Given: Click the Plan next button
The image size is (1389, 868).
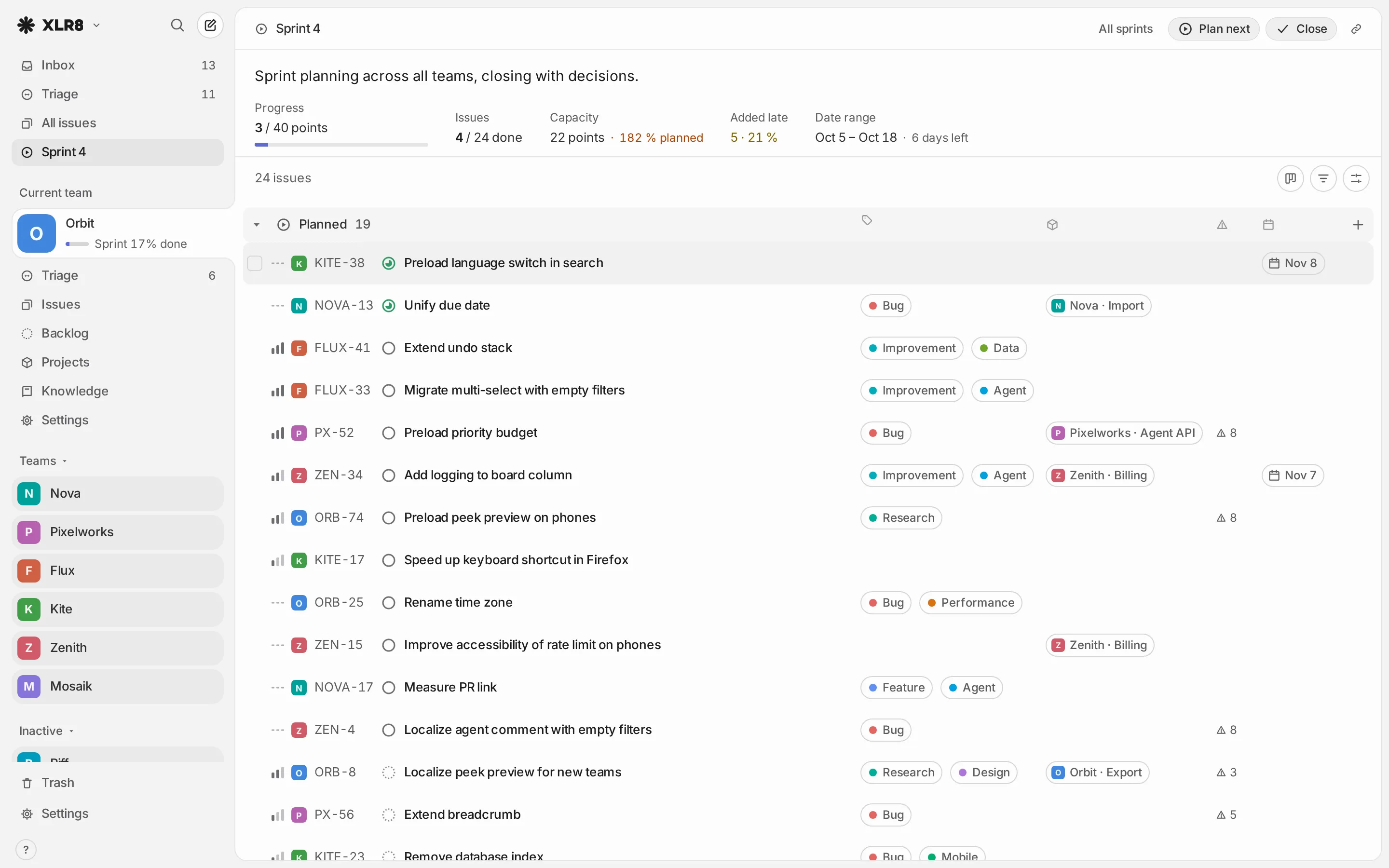Looking at the screenshot, I should coord(1213,29).
